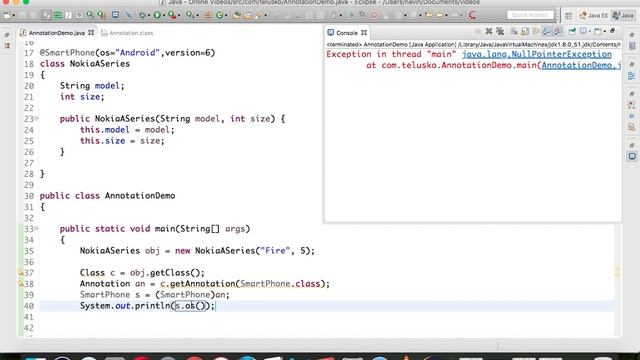This screenshot has height=360, width=640.
Task: Click the yellow overview ruler warning marker
Action: tap(617, 271)
